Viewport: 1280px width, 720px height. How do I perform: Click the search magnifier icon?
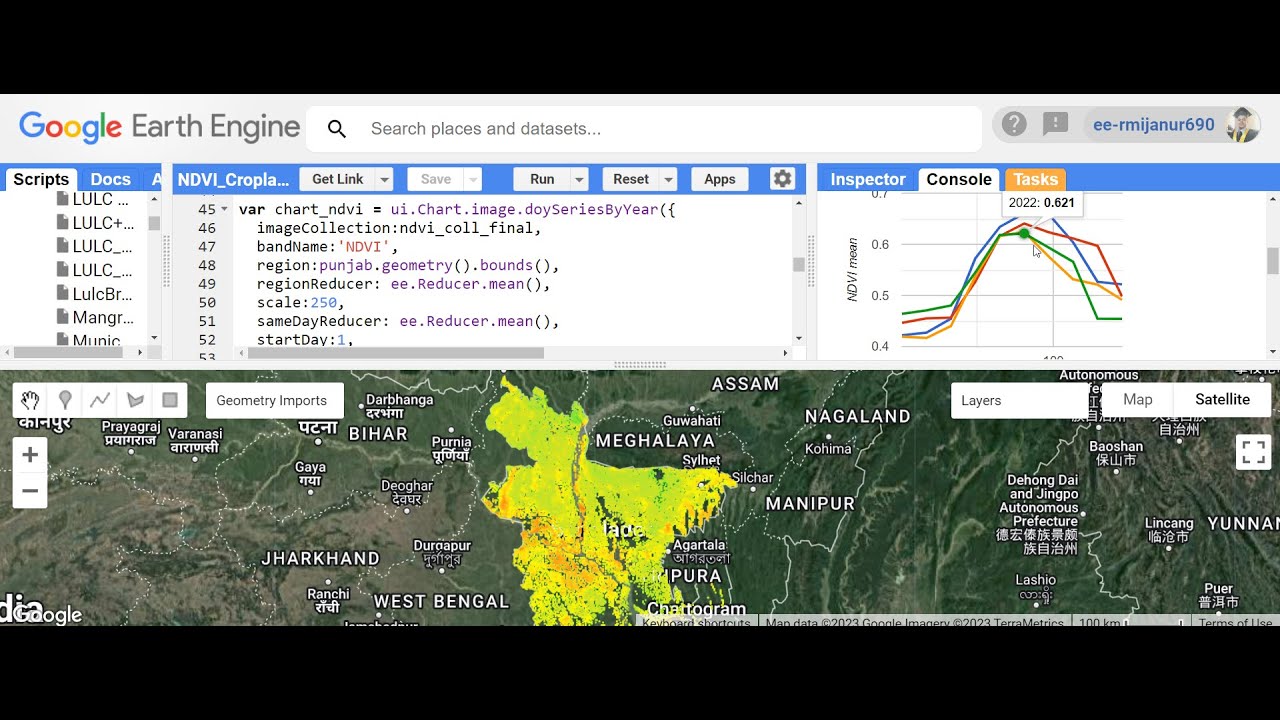(337, 129)
